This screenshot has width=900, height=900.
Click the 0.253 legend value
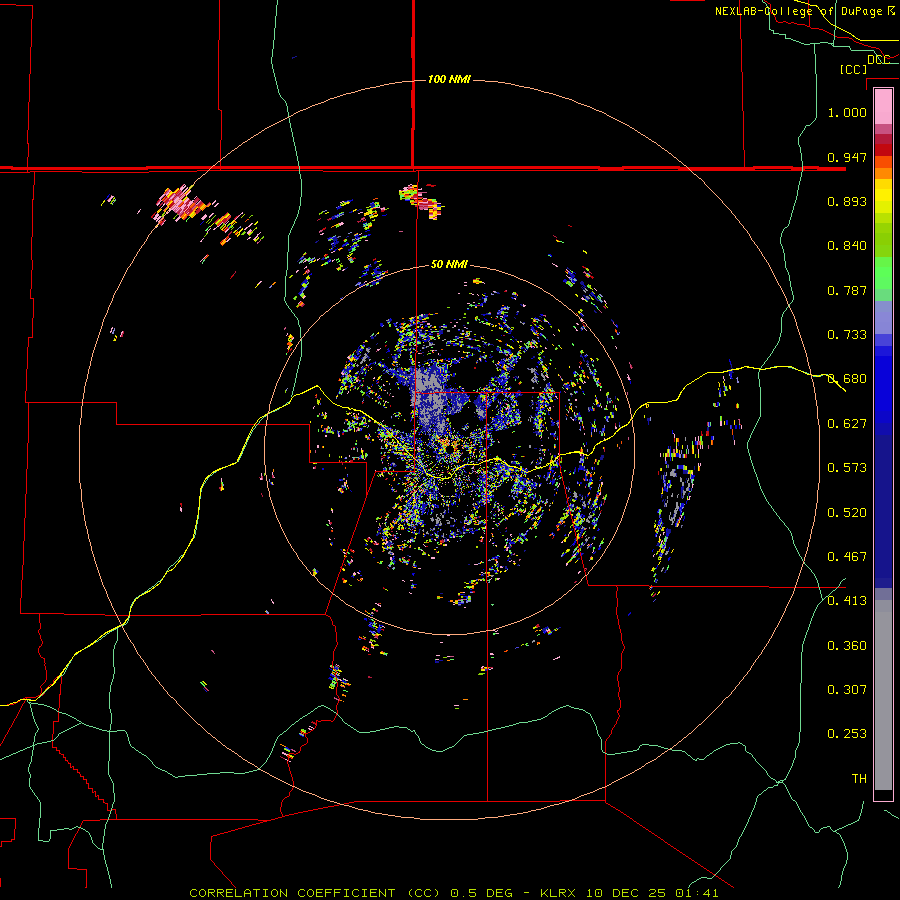(847, 734)
